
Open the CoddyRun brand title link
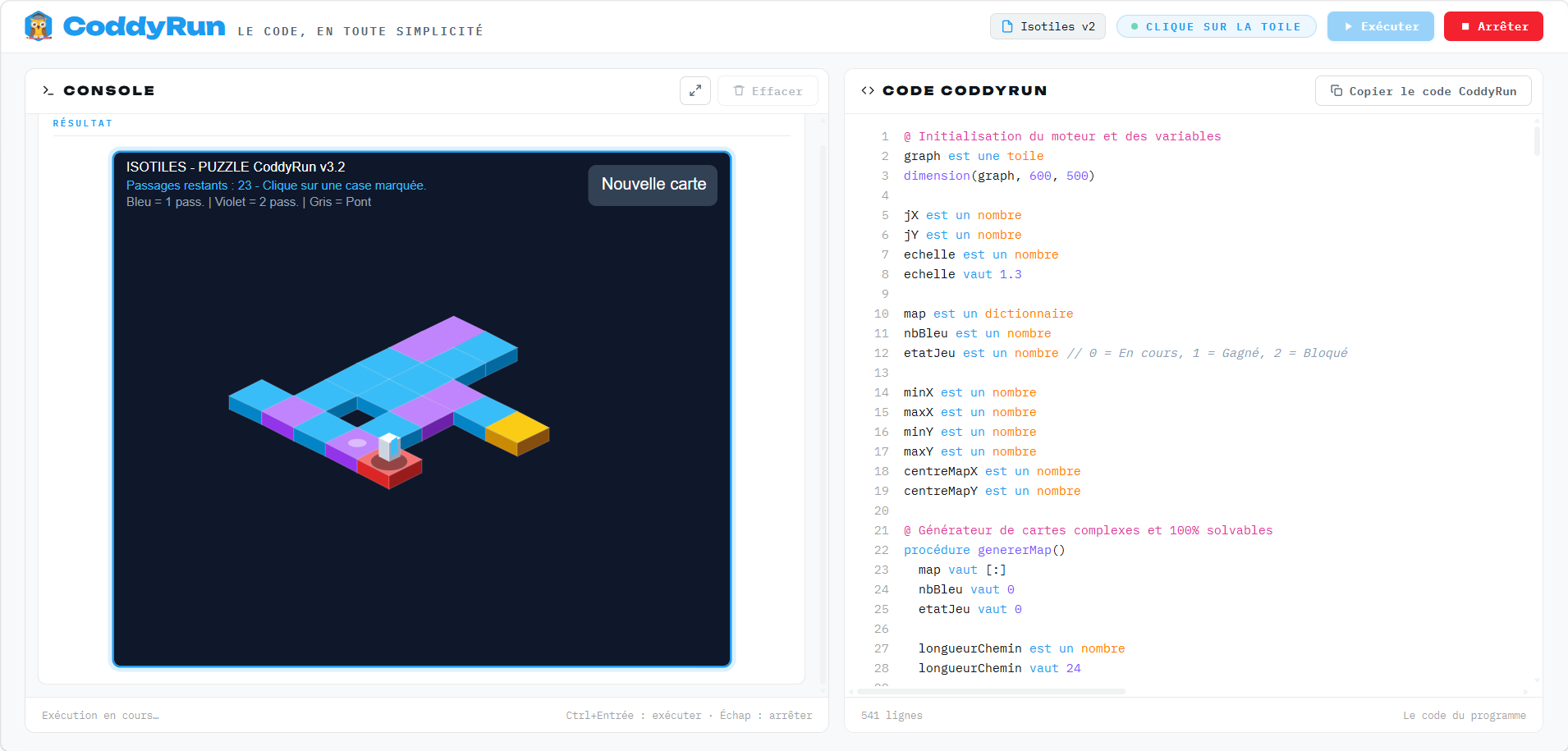(x=144, y=26)
